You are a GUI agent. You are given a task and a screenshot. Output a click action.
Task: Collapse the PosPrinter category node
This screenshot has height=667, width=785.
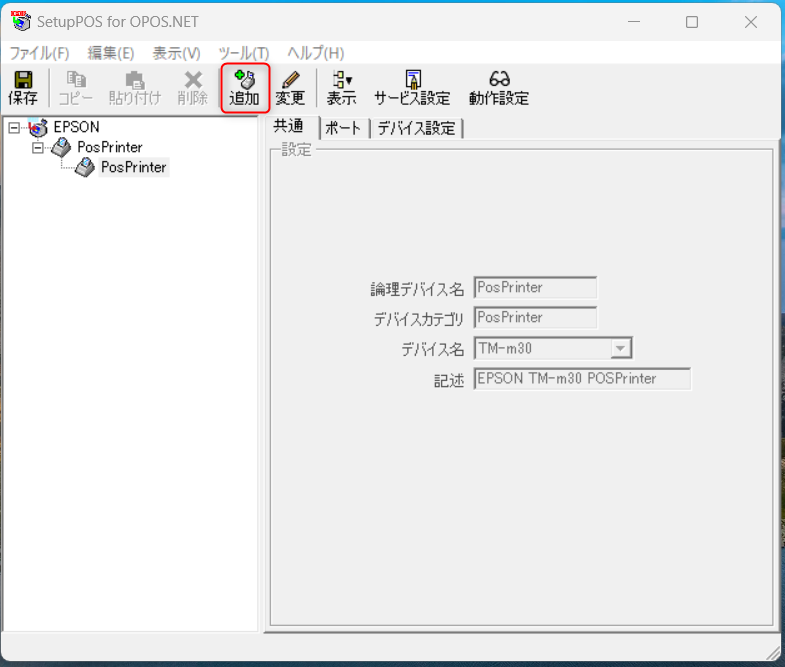point(38,148)
